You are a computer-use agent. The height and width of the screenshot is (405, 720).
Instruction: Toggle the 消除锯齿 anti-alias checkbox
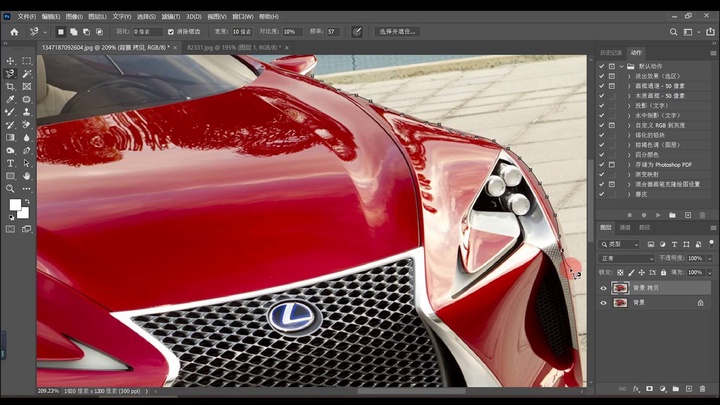(x=170, y=32)
